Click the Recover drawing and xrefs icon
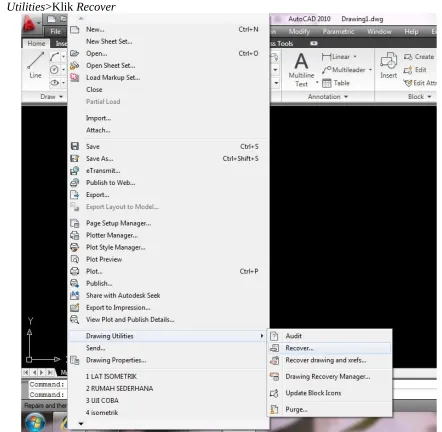 tap(274, 360)
